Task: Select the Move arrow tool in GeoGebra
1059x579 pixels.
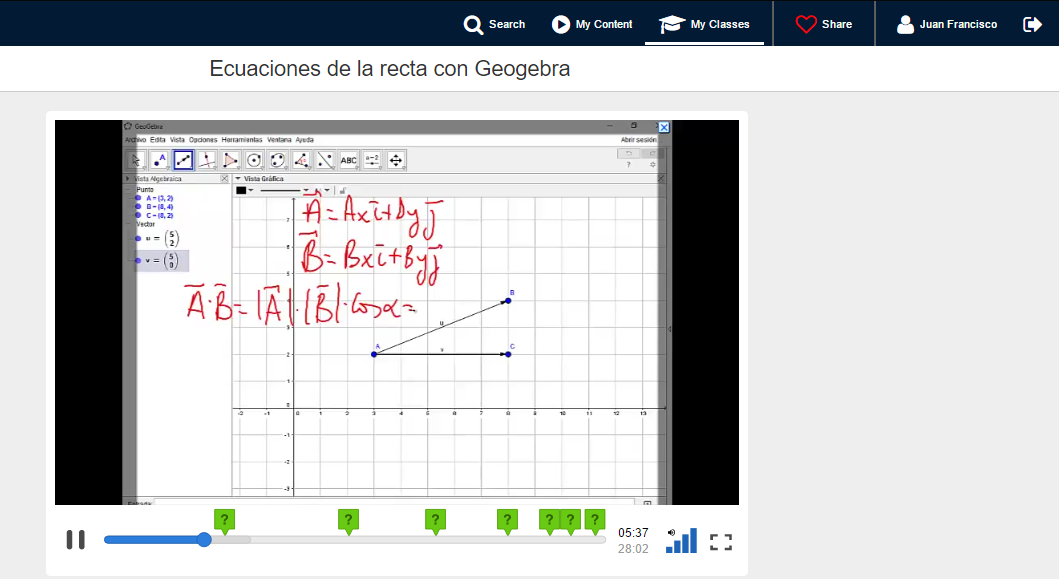Action: tap(136, 160)
